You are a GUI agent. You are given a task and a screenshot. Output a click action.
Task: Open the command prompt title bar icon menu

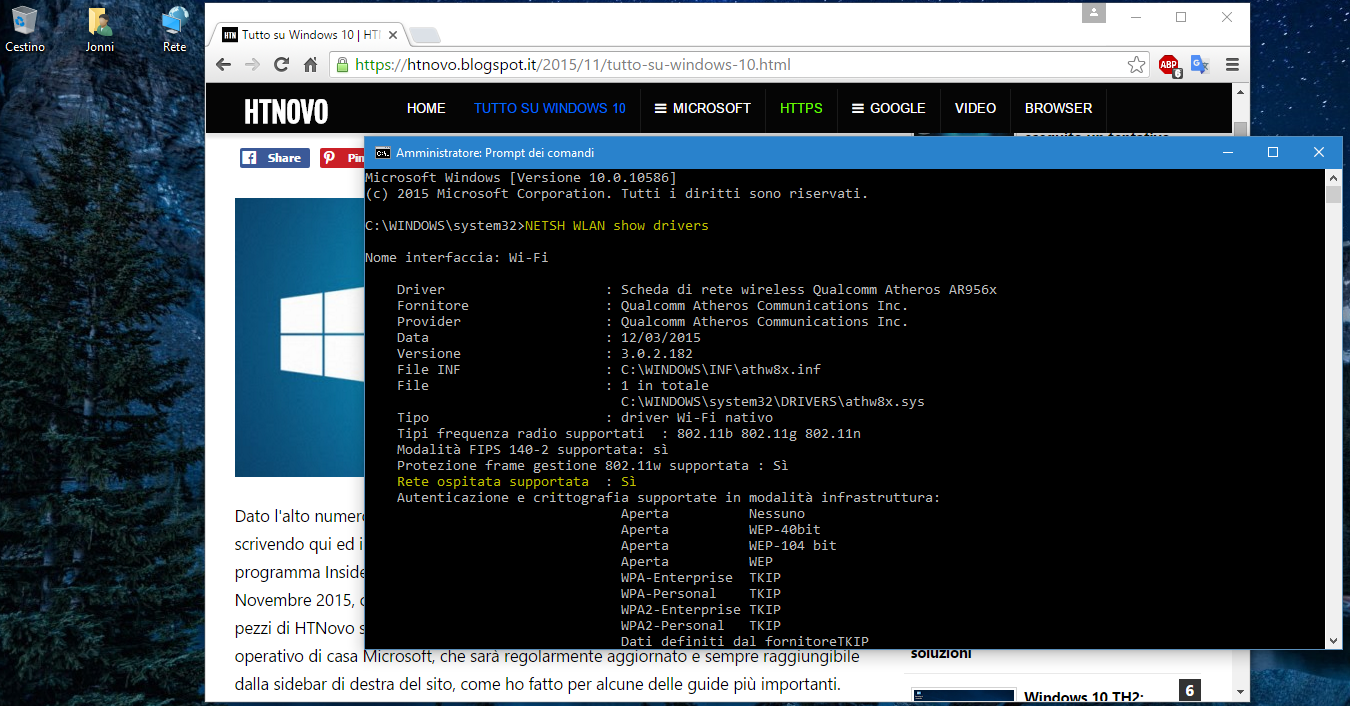(x=382, y=153)
